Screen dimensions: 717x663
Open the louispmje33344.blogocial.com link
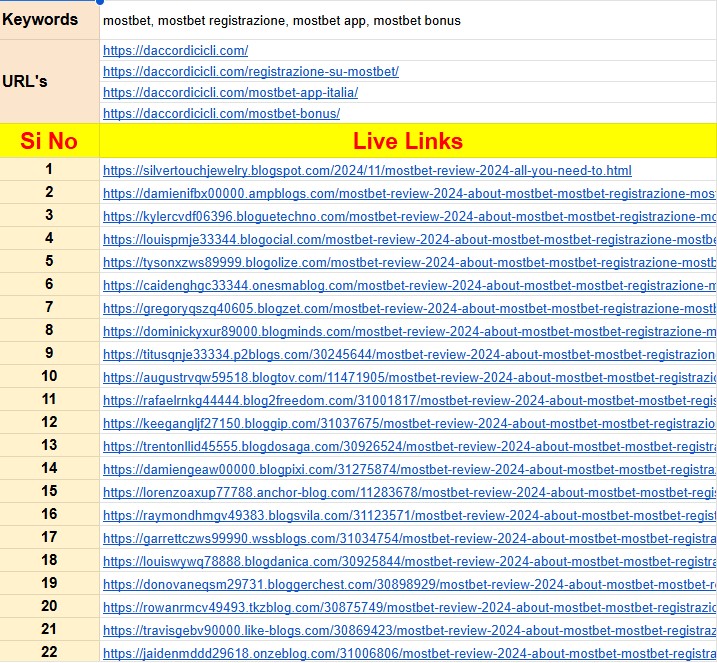pyautogui.click(x=409, y=240)
